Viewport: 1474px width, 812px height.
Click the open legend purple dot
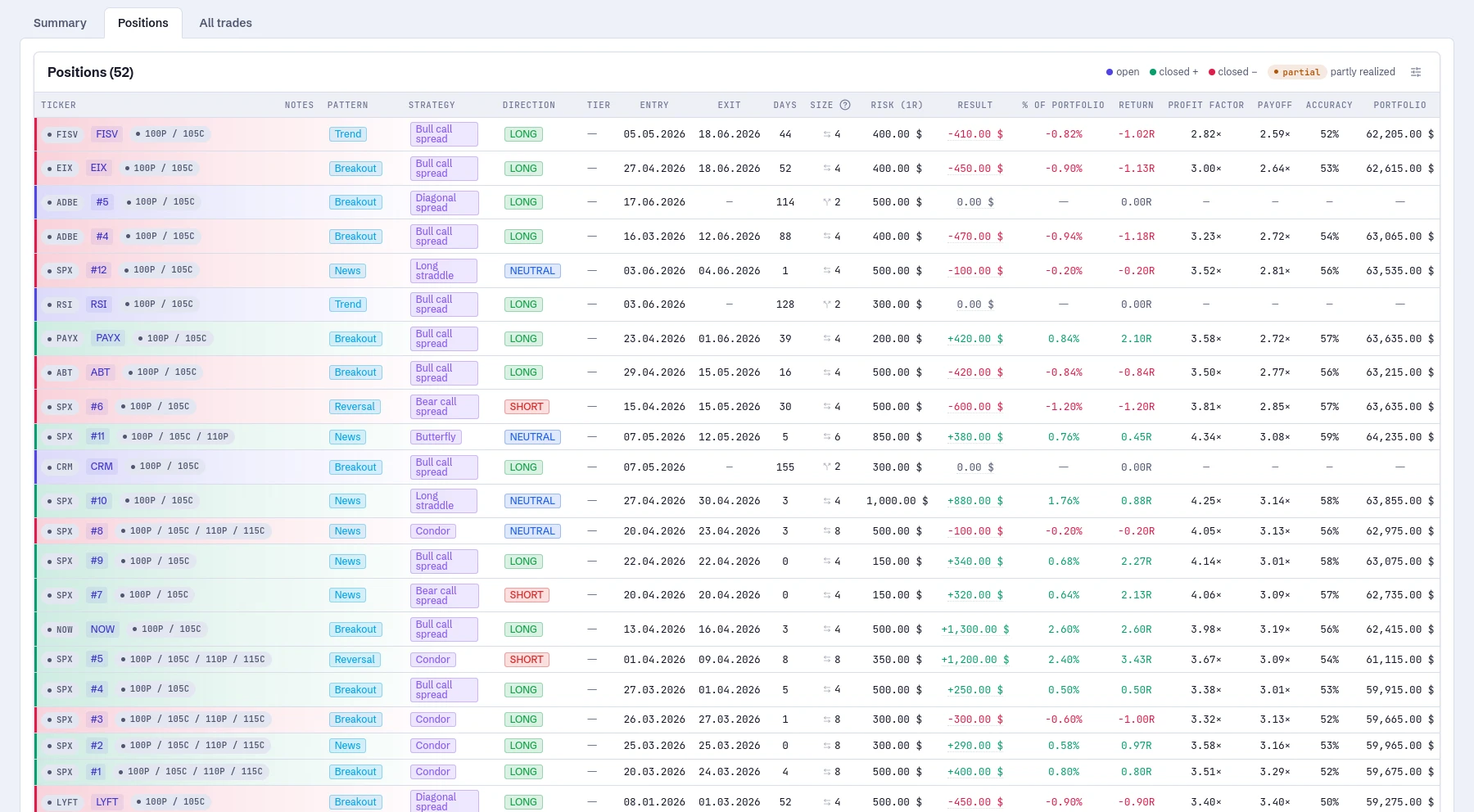1110,72
